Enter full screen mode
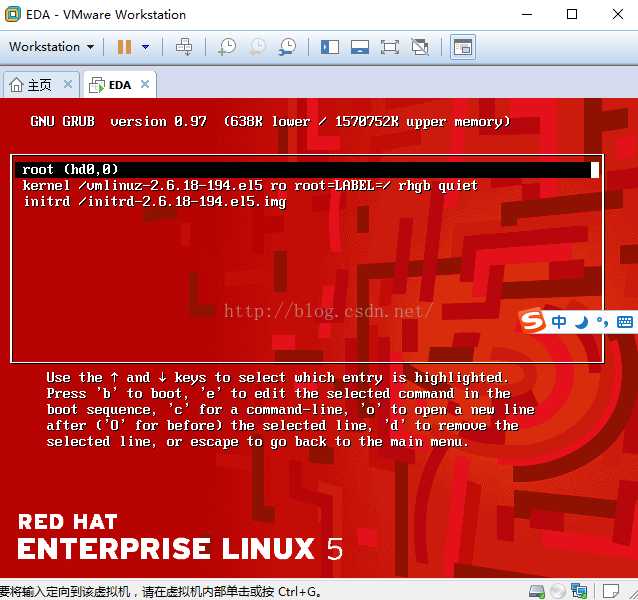The width and height of the screenshot is (638, 600). (x=389, y=47)
